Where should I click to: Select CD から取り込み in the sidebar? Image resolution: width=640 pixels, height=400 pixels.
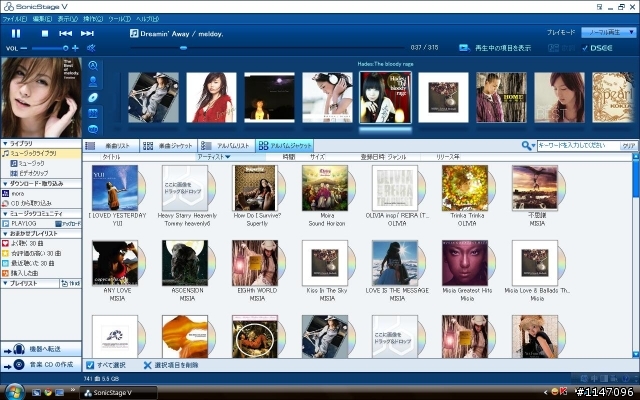point(27,203)
